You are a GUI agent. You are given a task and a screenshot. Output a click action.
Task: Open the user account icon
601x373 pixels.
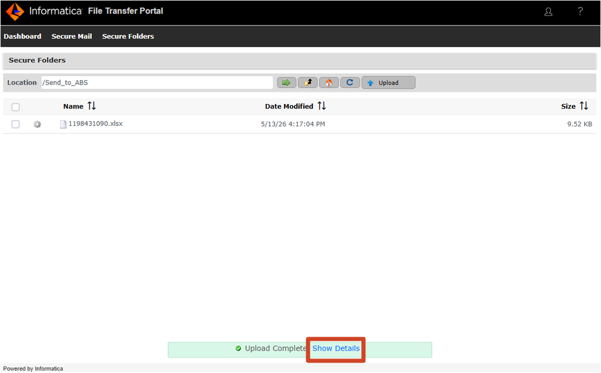pyautogui.click(x=548, y=12)
